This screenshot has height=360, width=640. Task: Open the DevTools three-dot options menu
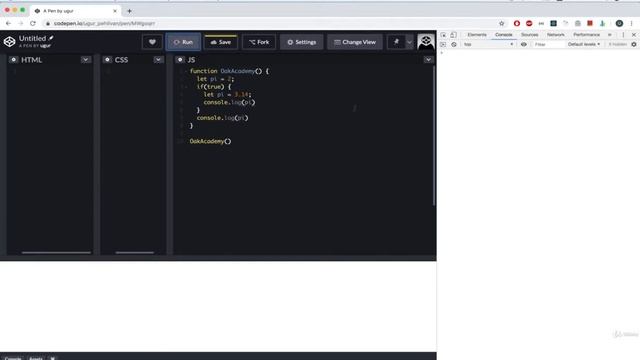[623, 35]
